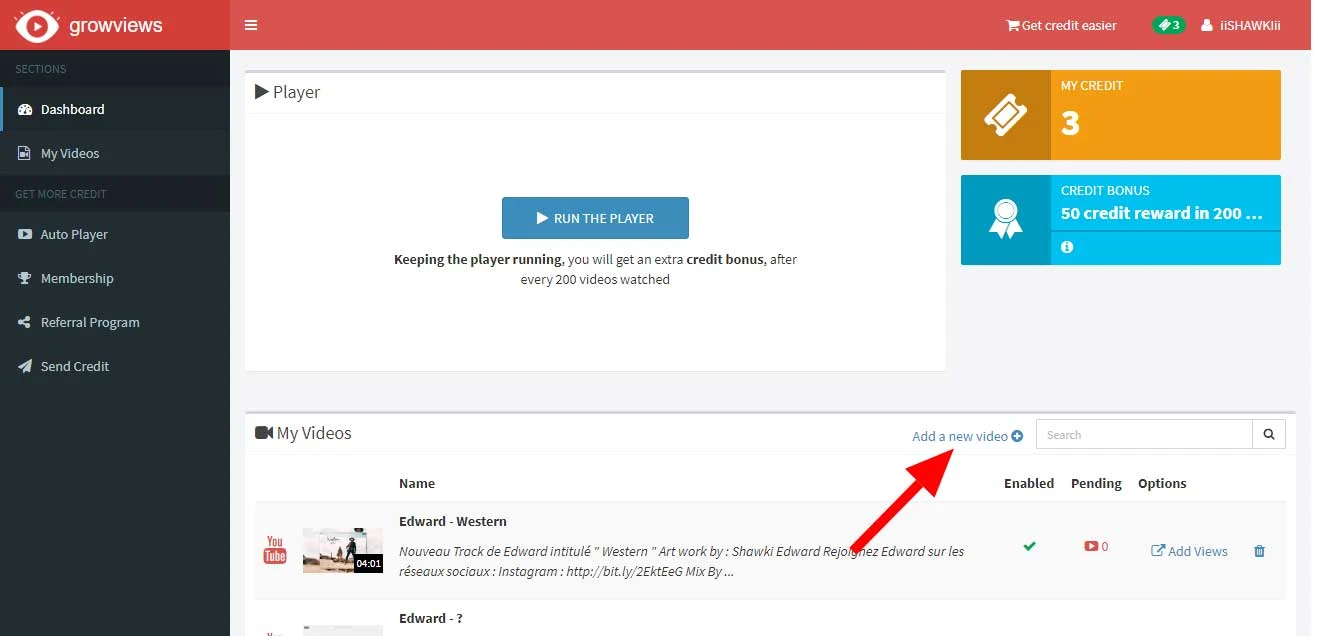Click the Edward - ? video title
Image resolution: width=1326 pixels, height=636 pixels.
point(431,618)
